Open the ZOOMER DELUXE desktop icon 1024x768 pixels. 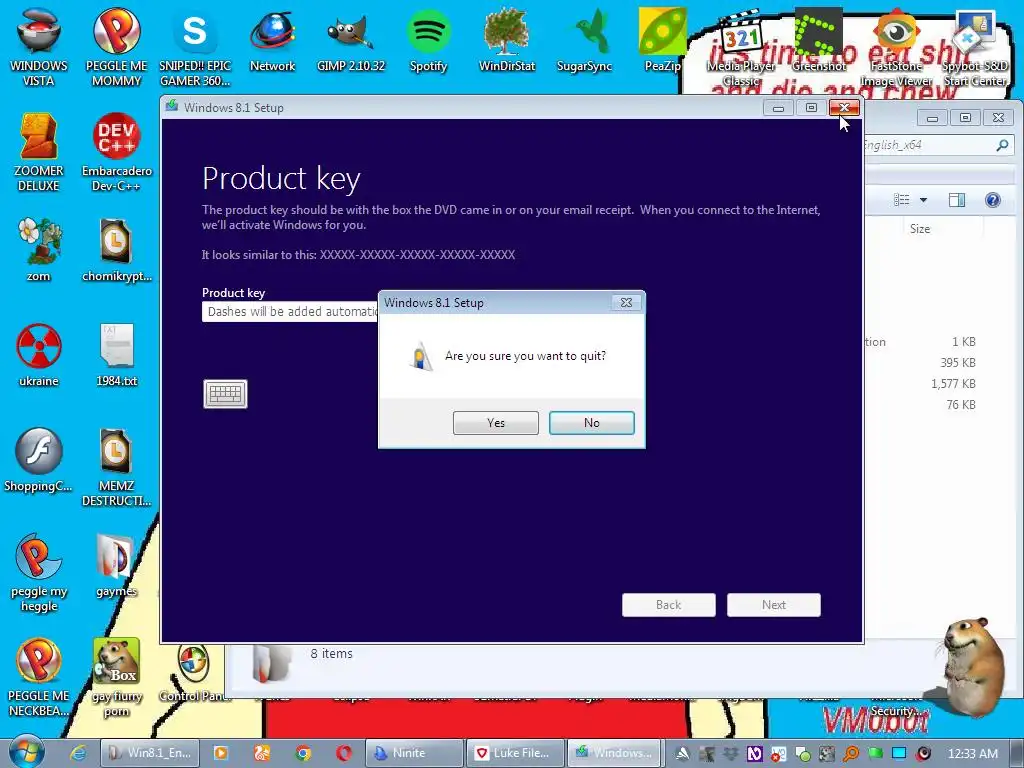pos(39,152)
